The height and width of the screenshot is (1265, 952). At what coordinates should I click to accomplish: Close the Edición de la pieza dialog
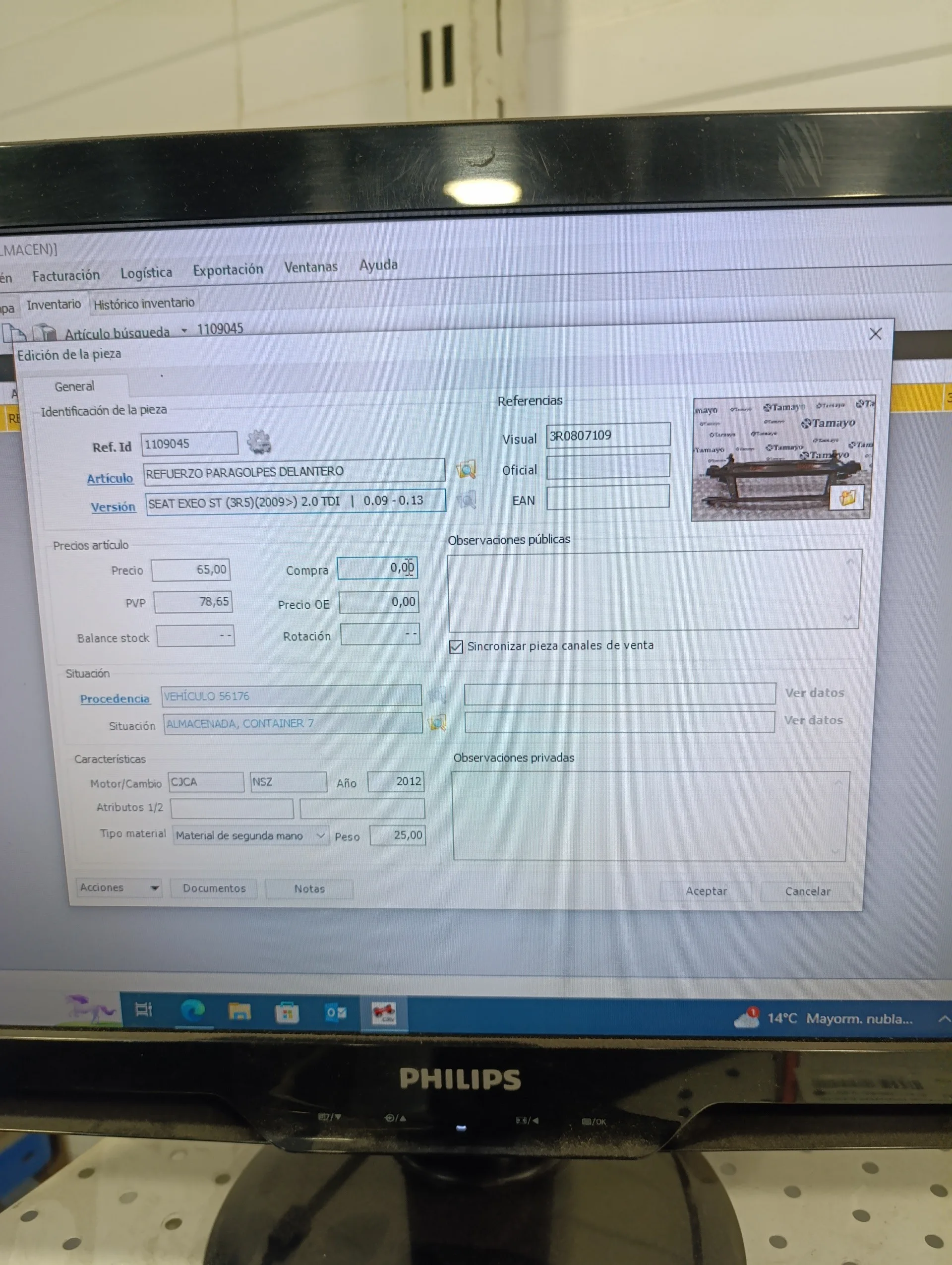(x=875, y=334)
